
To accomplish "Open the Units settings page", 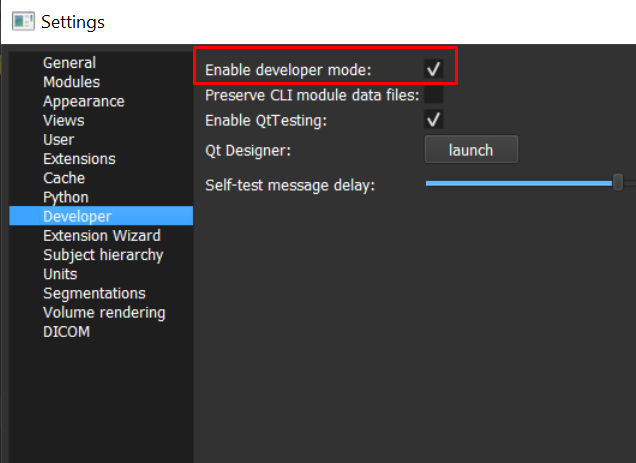I will [60, 274].
